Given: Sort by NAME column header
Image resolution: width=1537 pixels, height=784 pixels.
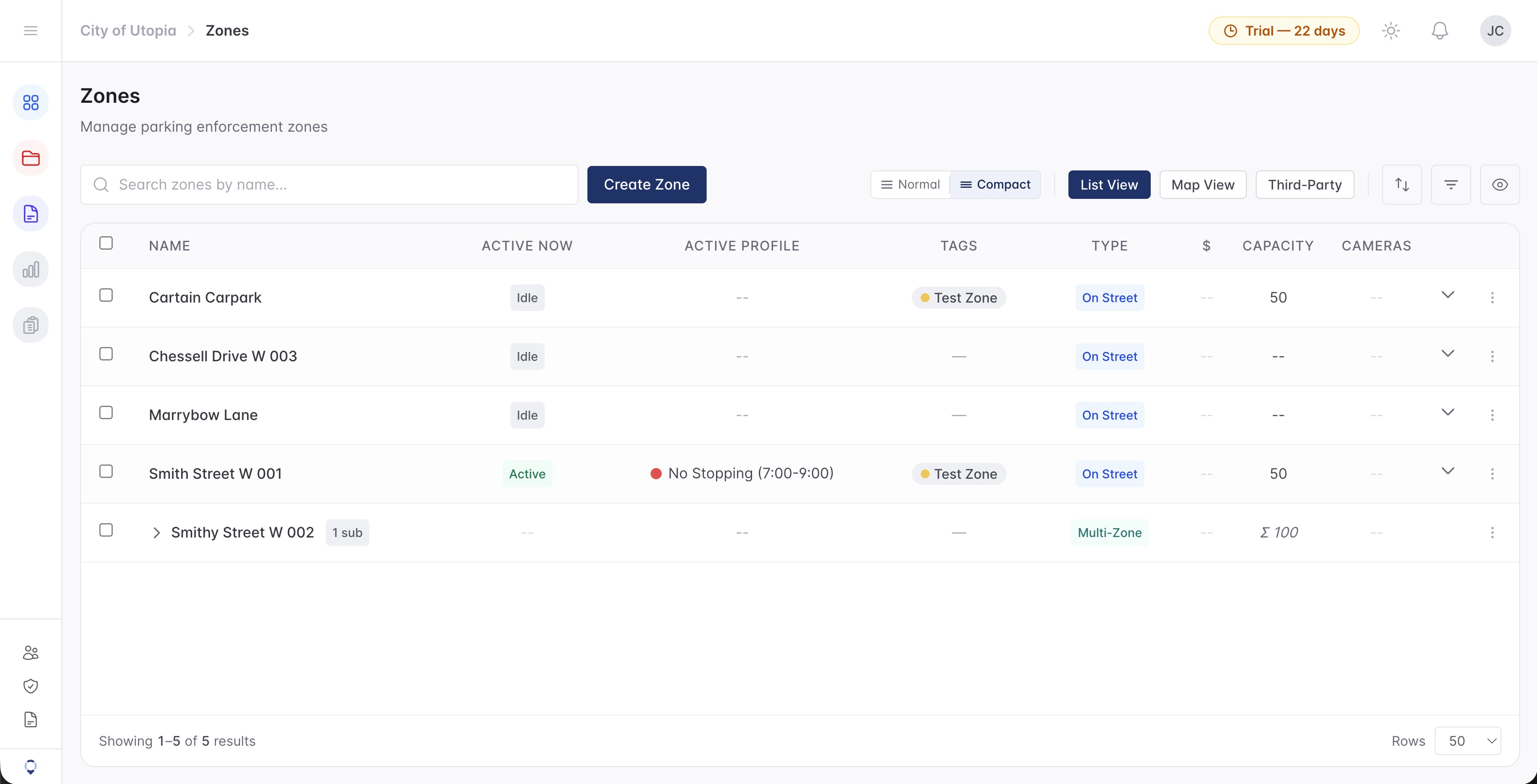Looking at the screenshot, I should coord(170,246).
